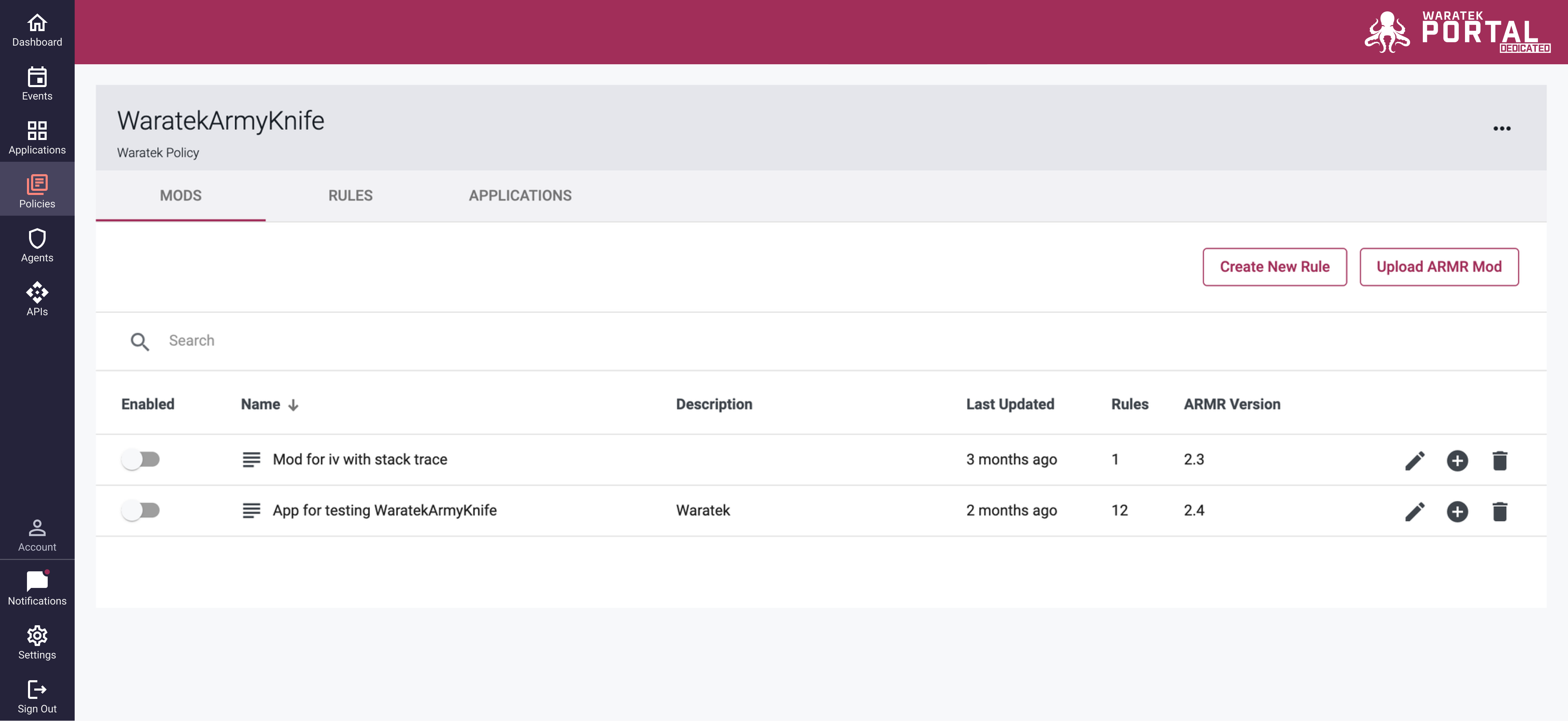
Task: Click the rules count '1' cell
Action: point(1115,459)
